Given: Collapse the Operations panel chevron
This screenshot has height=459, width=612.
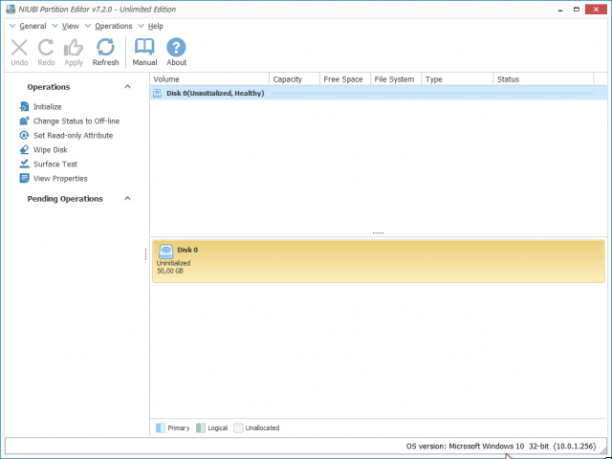Looking at the screenshot, I should (127, 87).
